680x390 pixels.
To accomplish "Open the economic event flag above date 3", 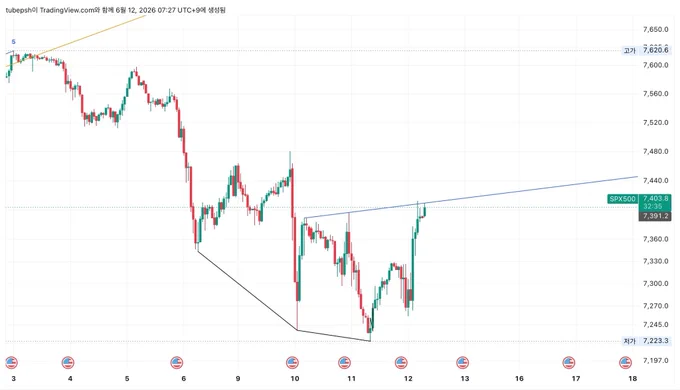I will click(11, 362).
